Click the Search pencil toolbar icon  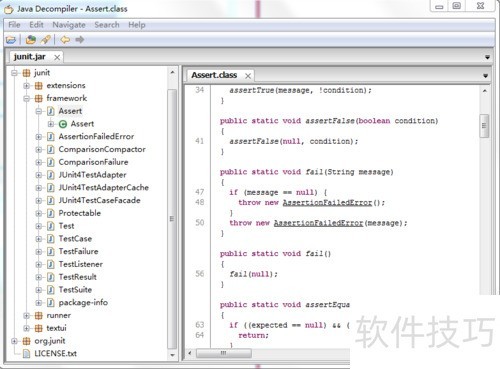(x=46, y=40)
